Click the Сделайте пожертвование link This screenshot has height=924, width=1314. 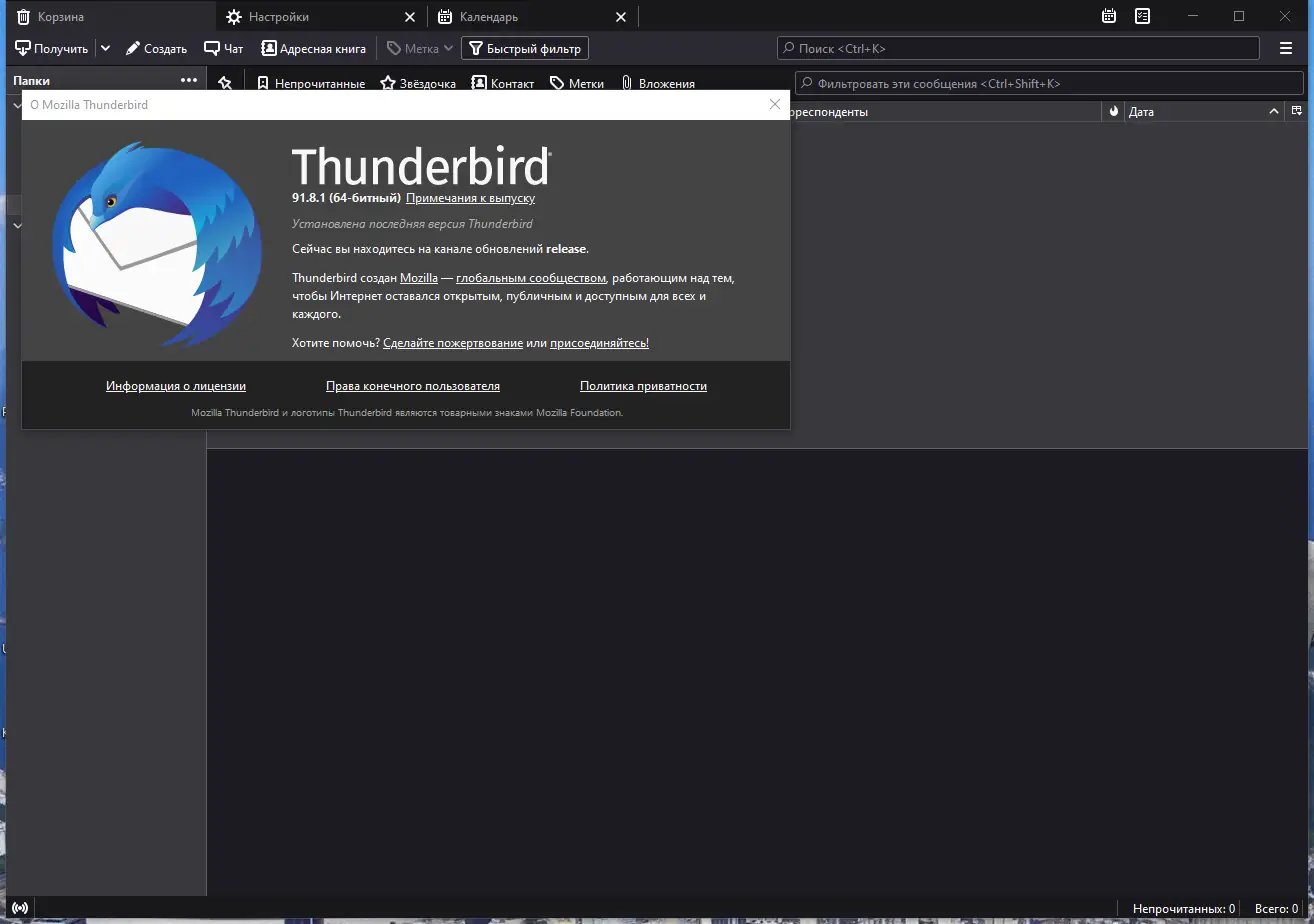point(453,343)
